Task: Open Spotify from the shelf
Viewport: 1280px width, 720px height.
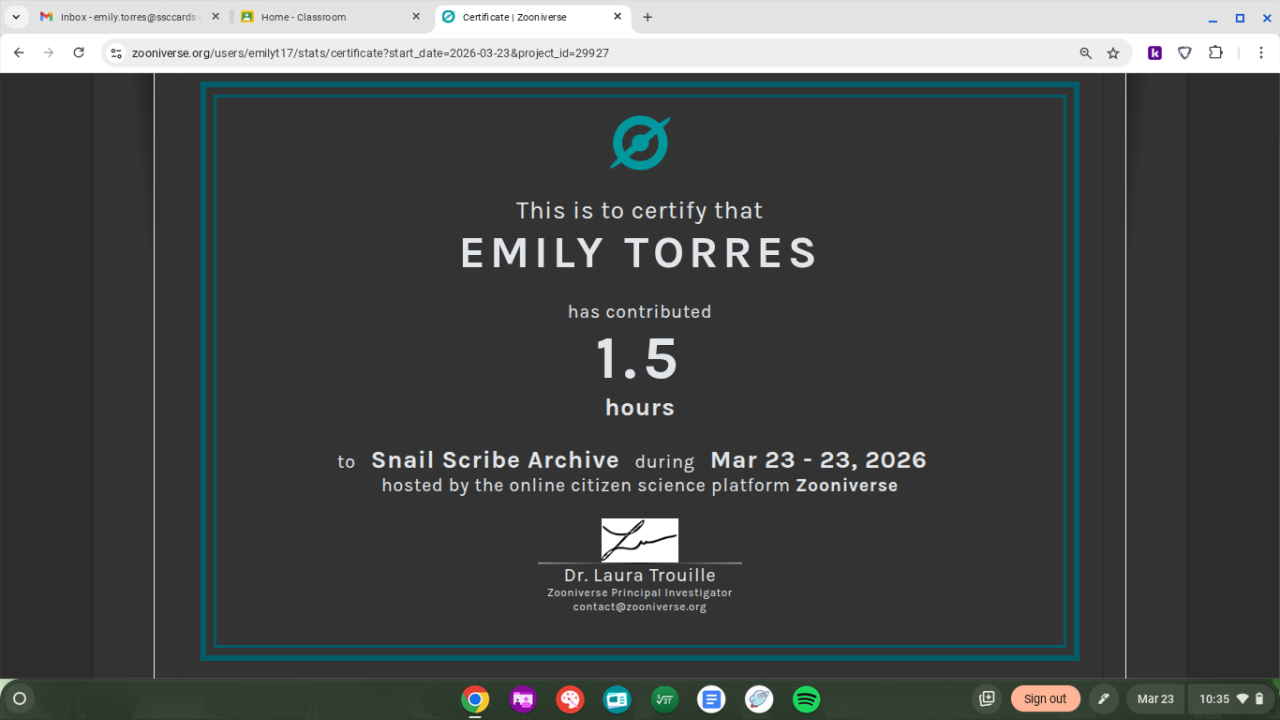Action: point(806,699)
